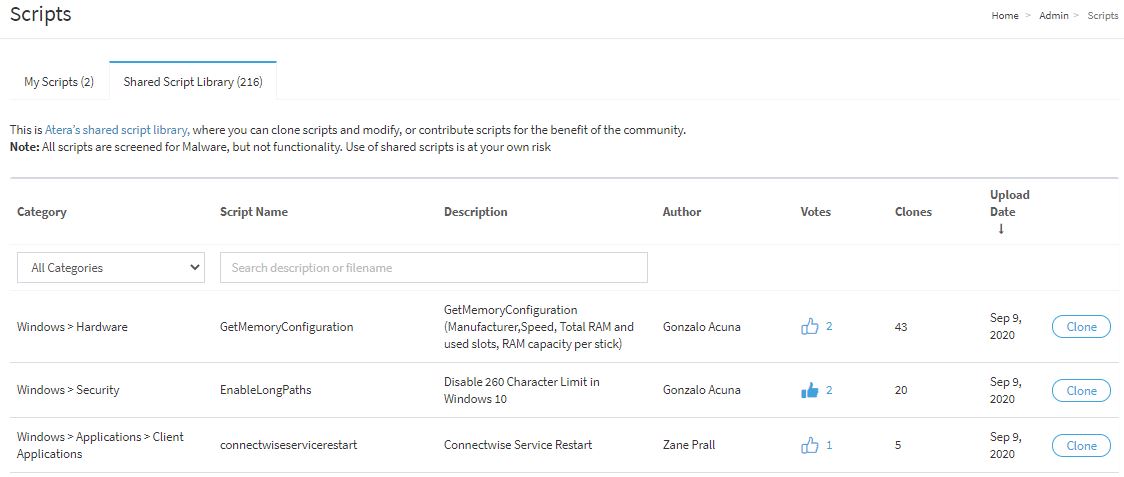1124x477 pixels.
Task: Focus the search description or filename field
Action: pos(434,268)
